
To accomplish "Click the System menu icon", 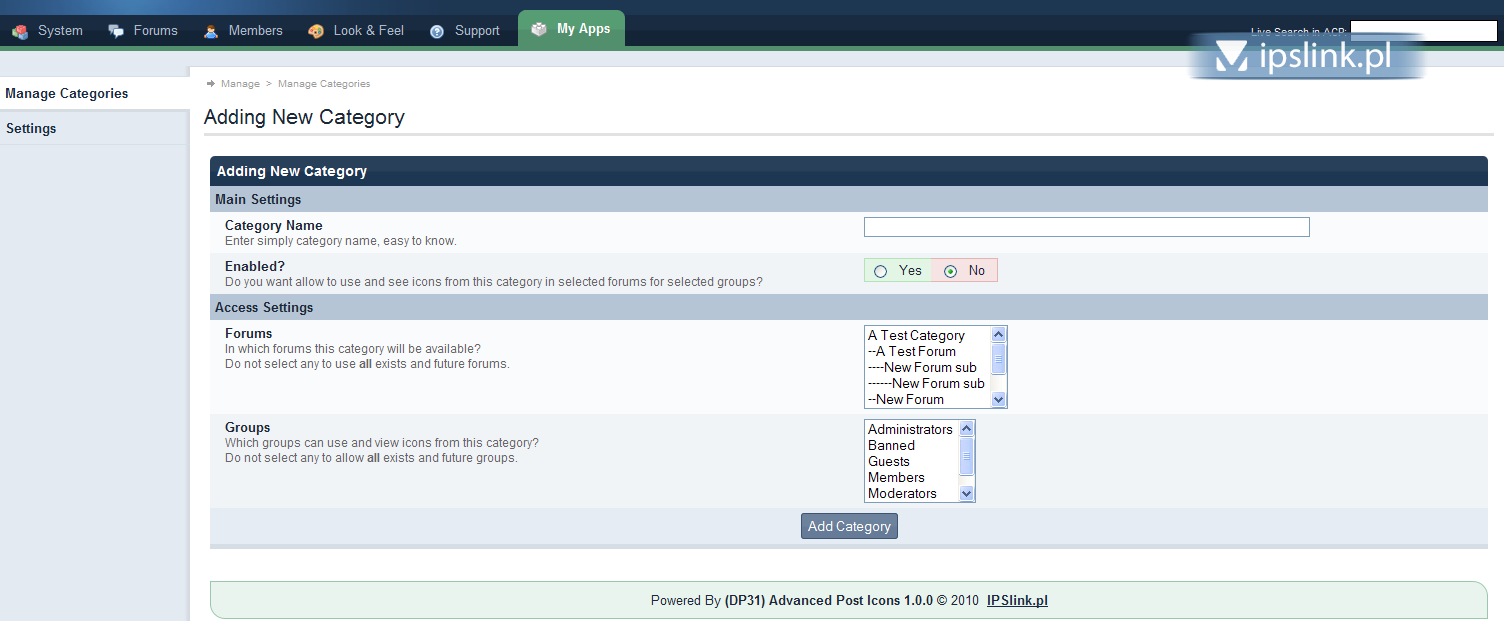I will tap(20, 31).
